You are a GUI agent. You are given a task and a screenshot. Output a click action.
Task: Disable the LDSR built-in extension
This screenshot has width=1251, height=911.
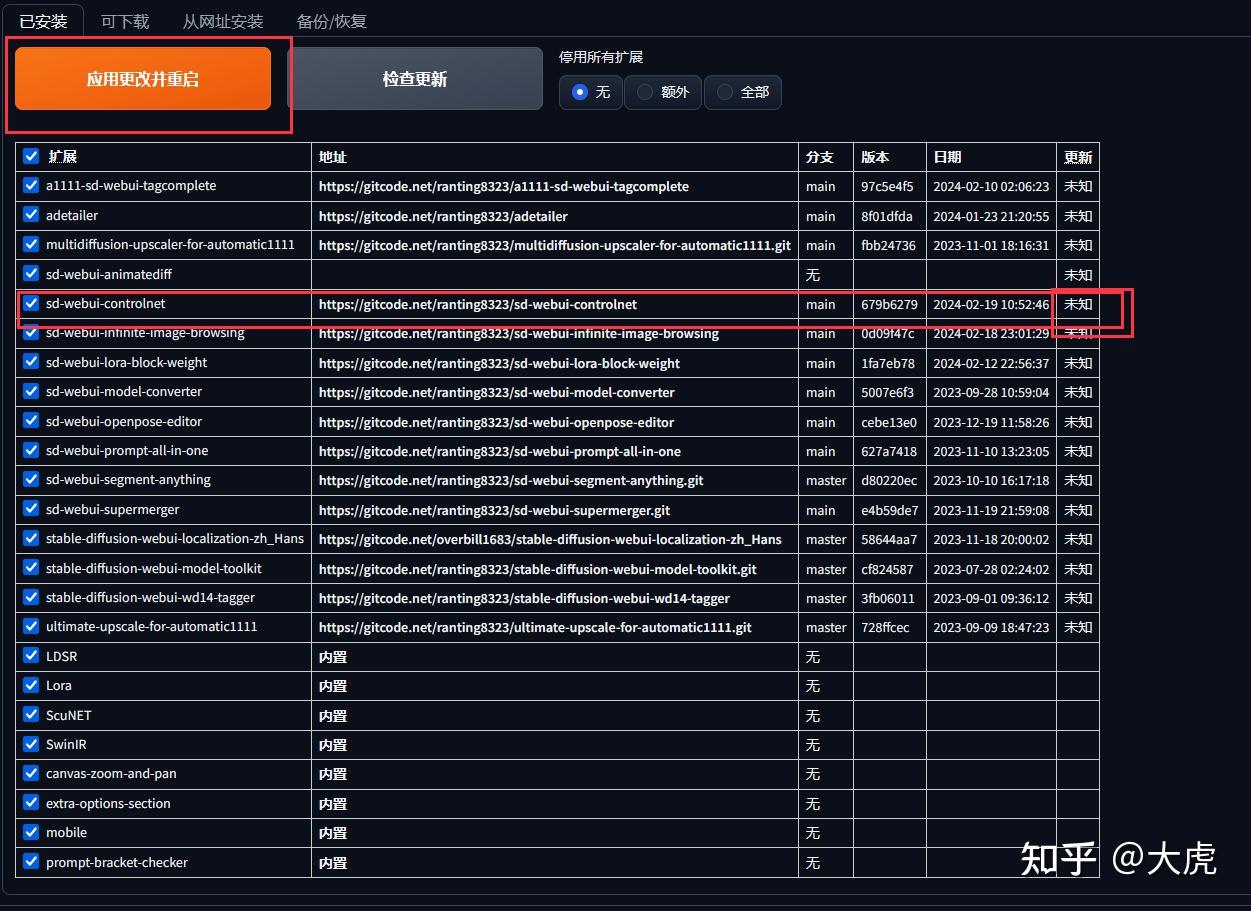(30, 656)
